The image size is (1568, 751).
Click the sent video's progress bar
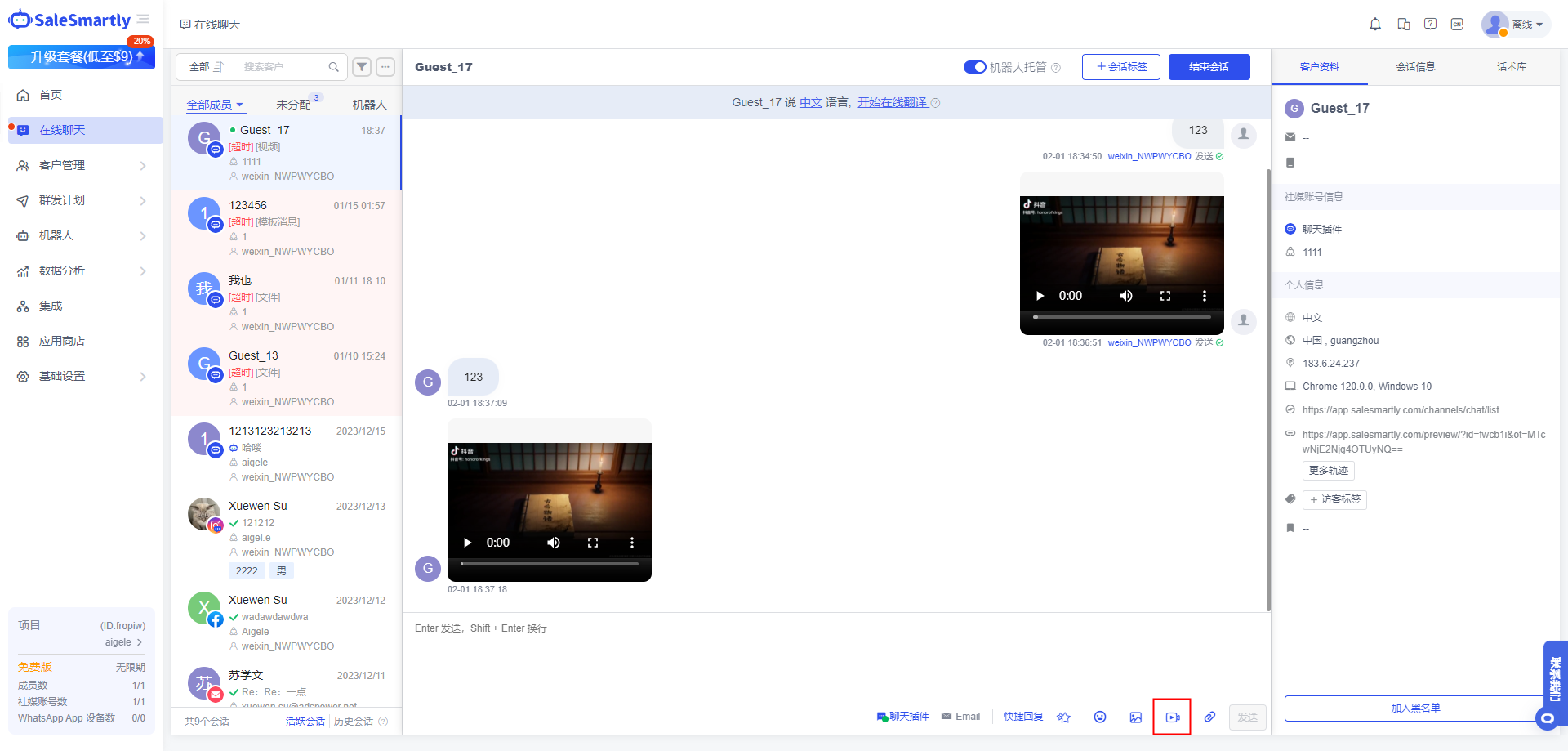pos(1121,316)
